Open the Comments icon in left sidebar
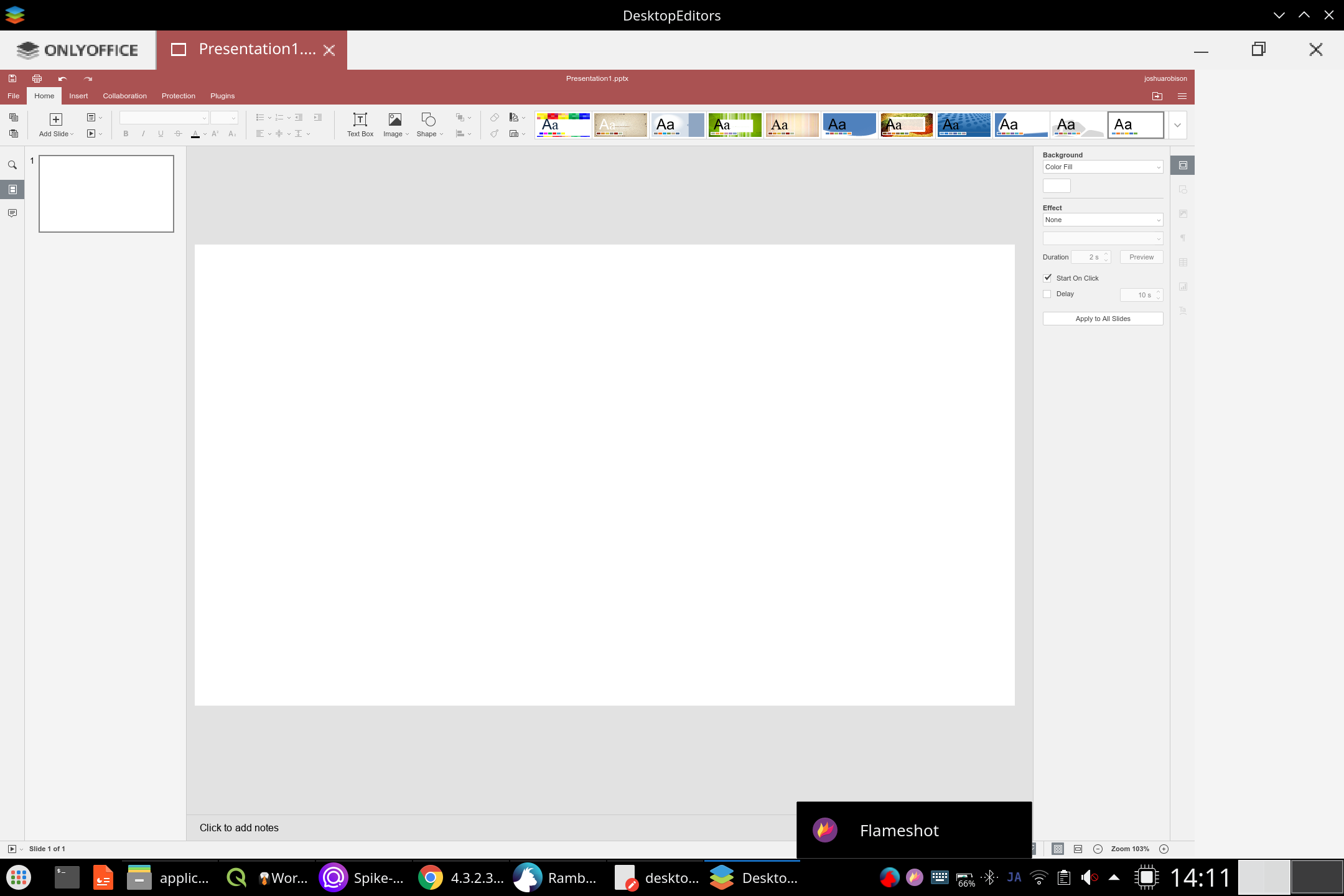1344x896 pixels. coord(12,213)
